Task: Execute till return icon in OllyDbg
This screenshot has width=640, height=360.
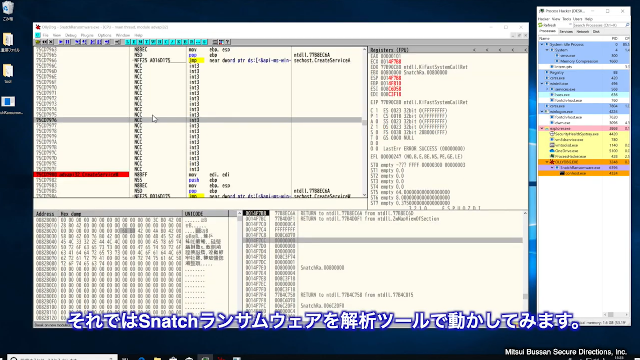Action: (107, 42)
